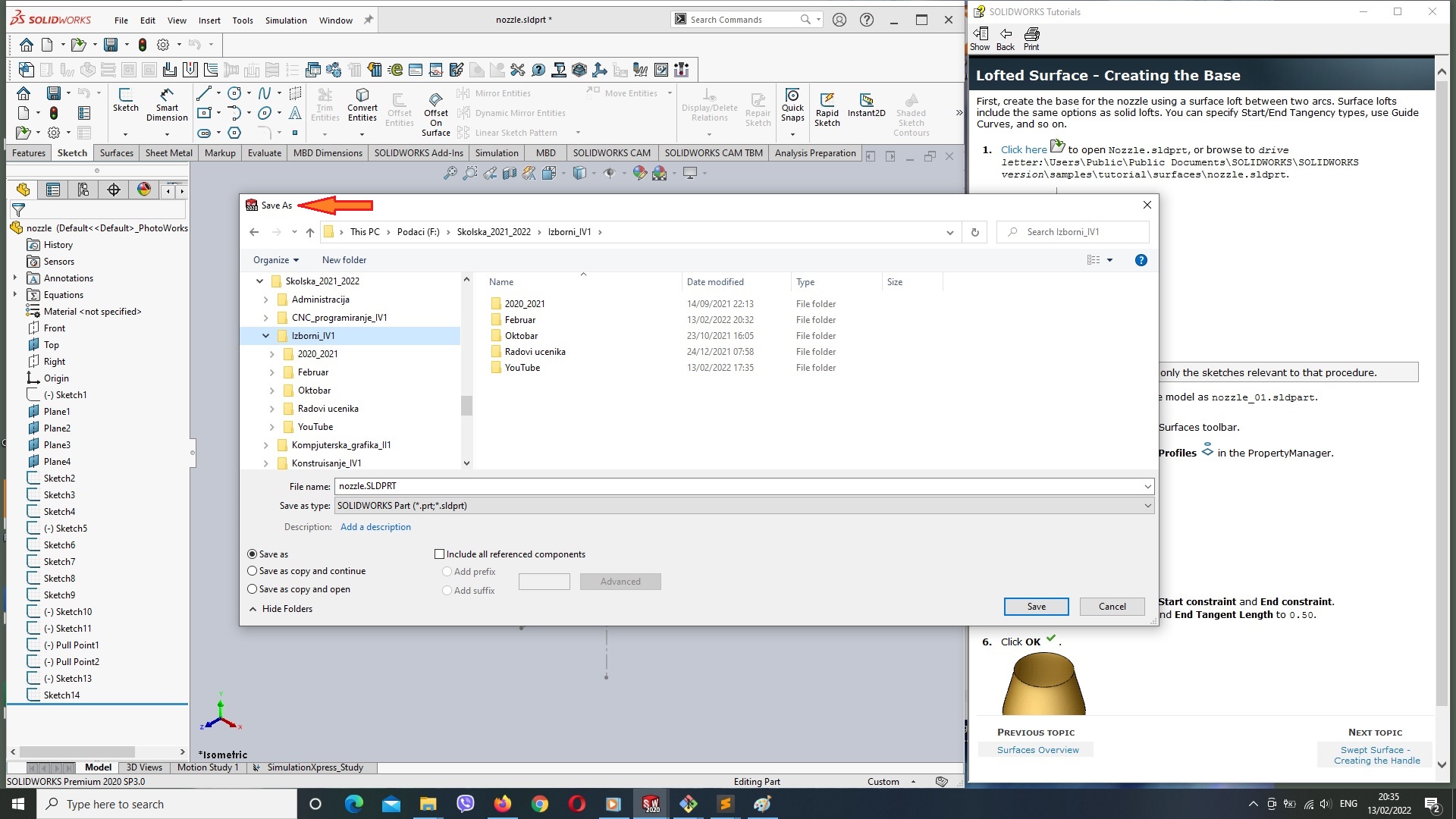The height and width of the screenshot is (819, 1456).
Task: Click the Search Commands field
Action: tap(739, 20)
